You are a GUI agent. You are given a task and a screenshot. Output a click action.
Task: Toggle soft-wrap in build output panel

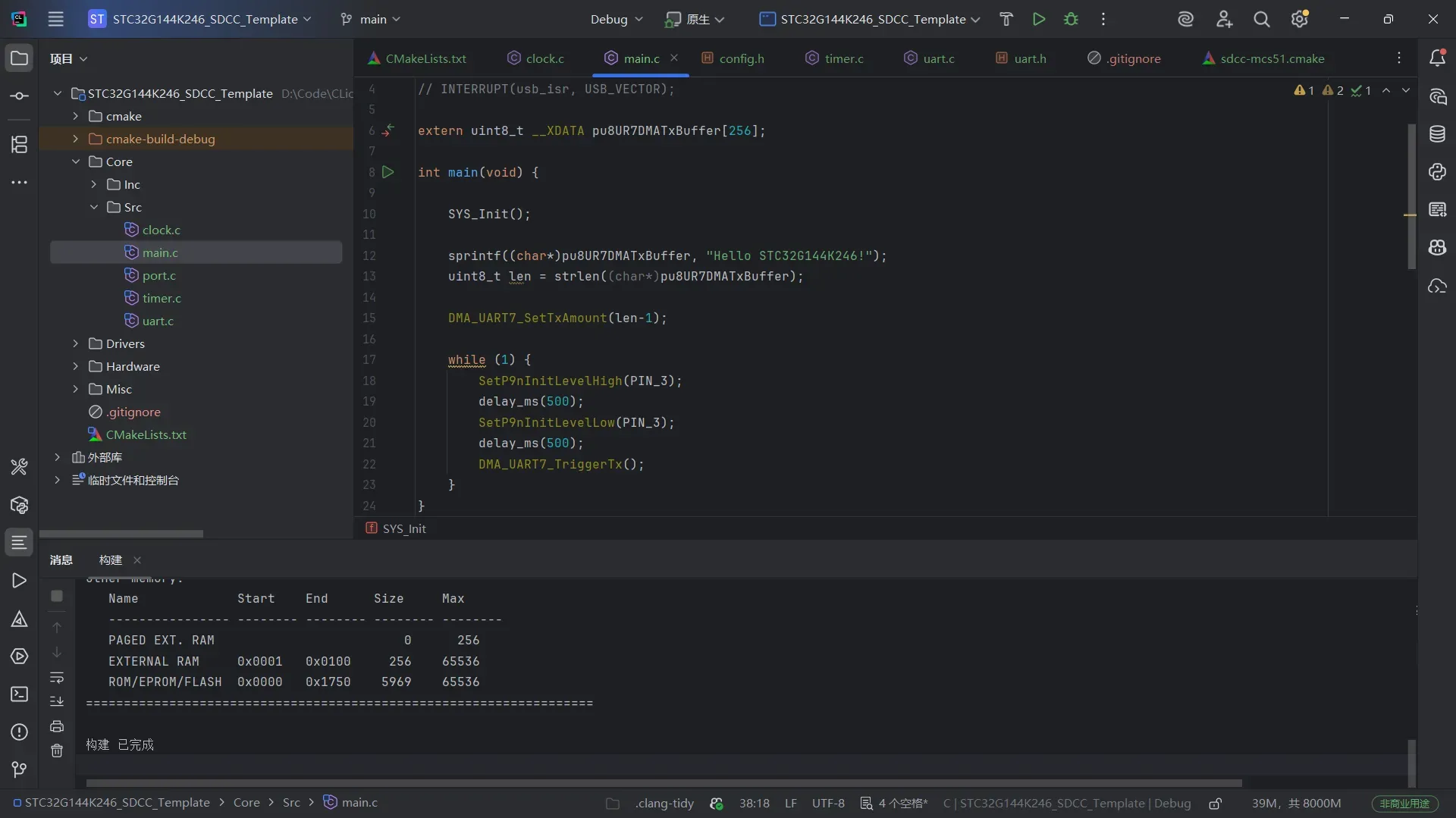57,677
